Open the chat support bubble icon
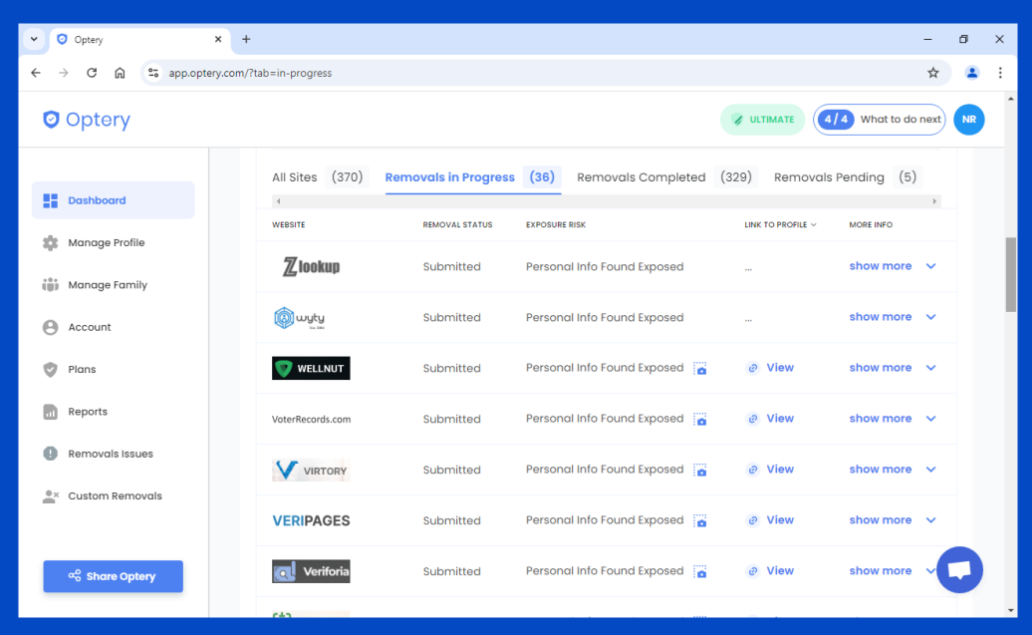Image resolution: width=1032 pixels, height=635 pixels. coord(959,570)
